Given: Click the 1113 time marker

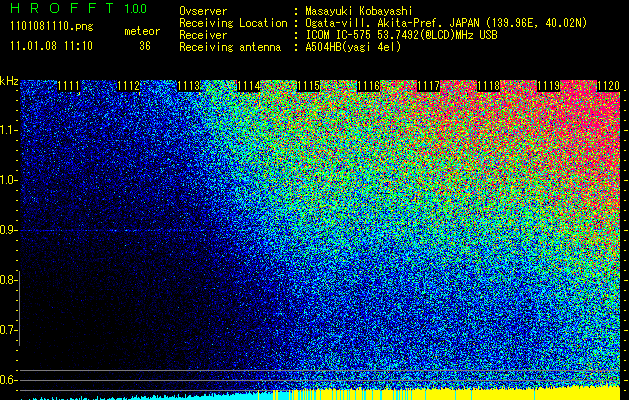Looking at the screenshot, I should click(x=189, y=86).
